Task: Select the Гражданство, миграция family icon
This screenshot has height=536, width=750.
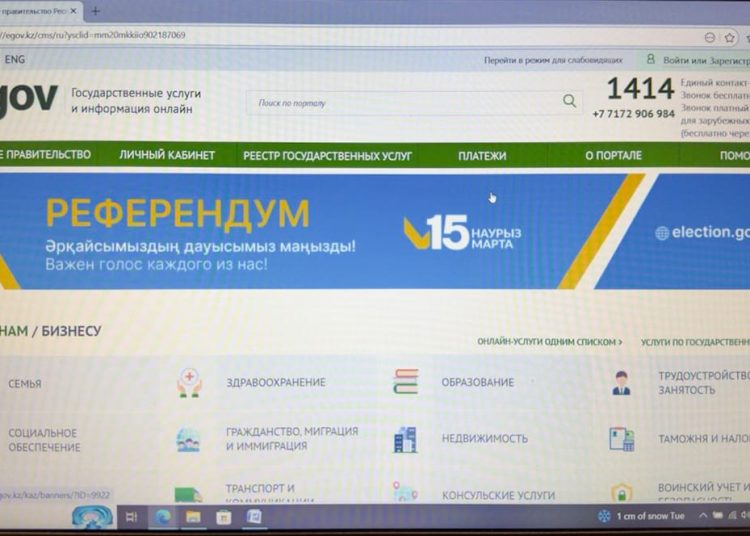Action: (x=188, y=439)
